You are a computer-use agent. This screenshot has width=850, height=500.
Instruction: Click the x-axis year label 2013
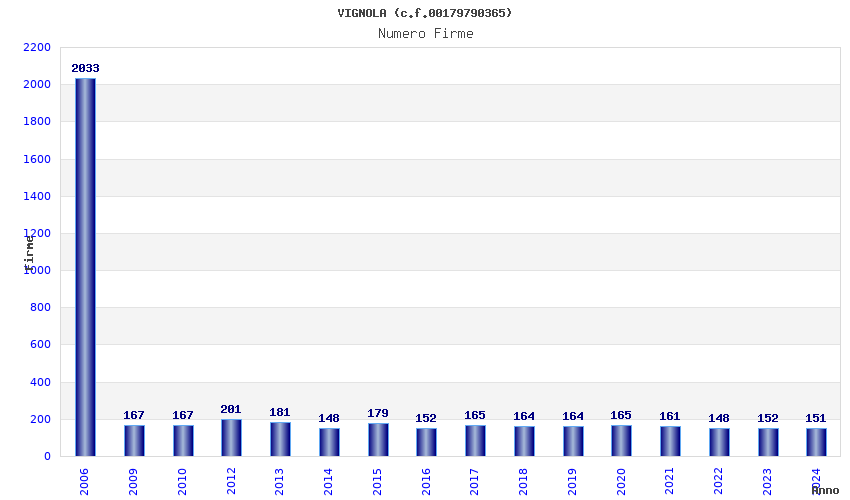click(x=280, y=482)
